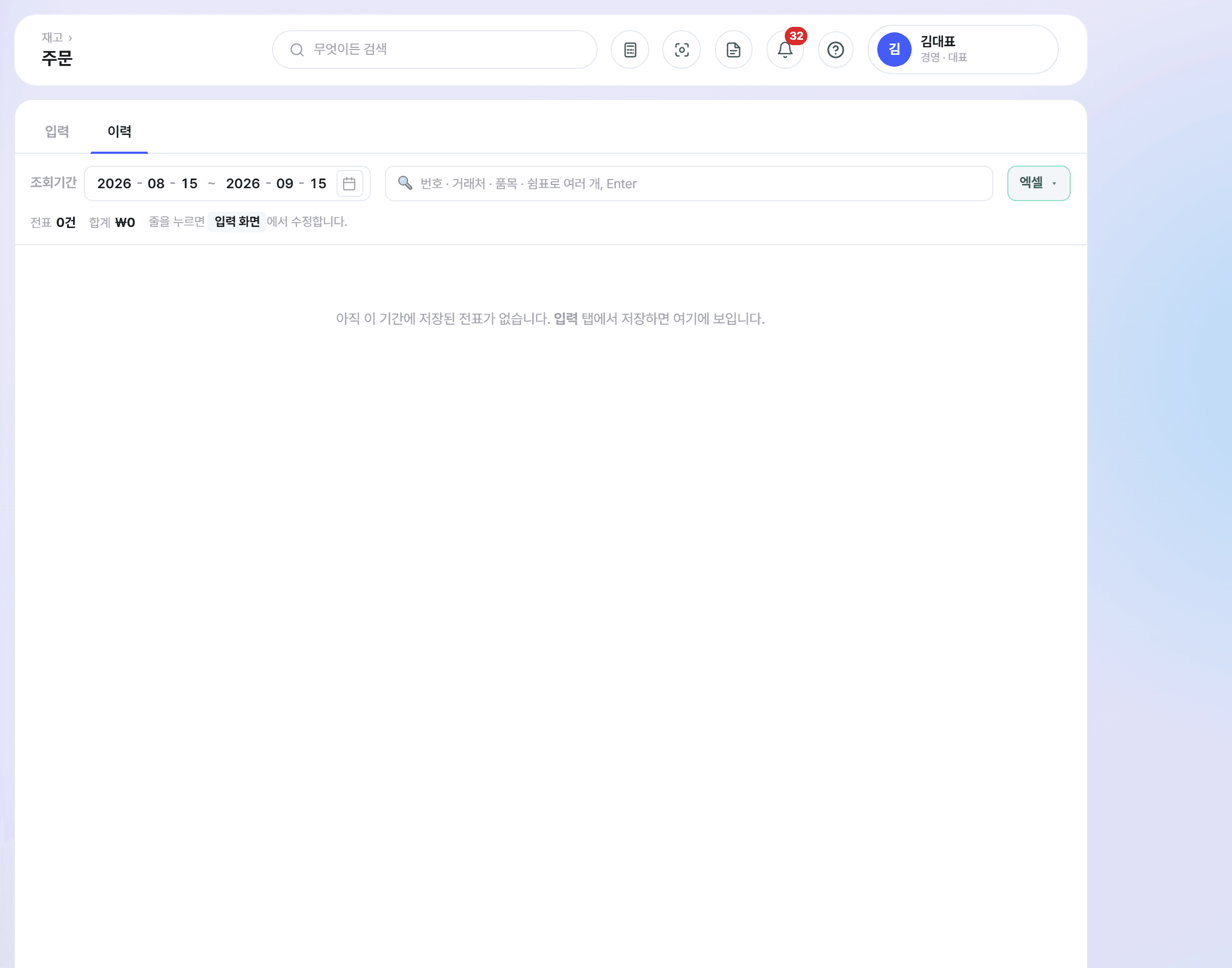Click the scan/capture icon button

(682, 50)
